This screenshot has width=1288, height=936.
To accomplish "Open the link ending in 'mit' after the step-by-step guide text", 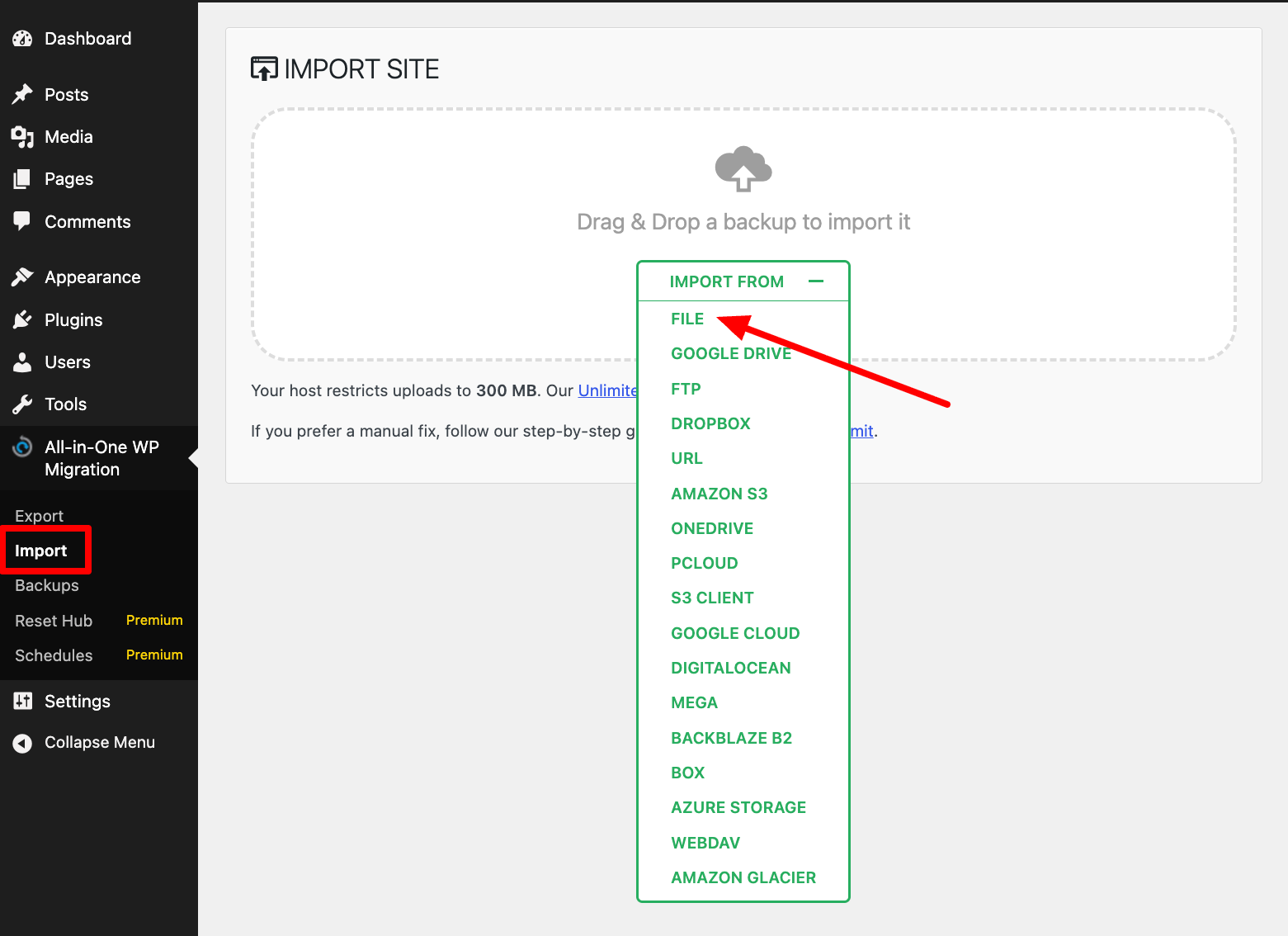I will [x=862, y=431].
